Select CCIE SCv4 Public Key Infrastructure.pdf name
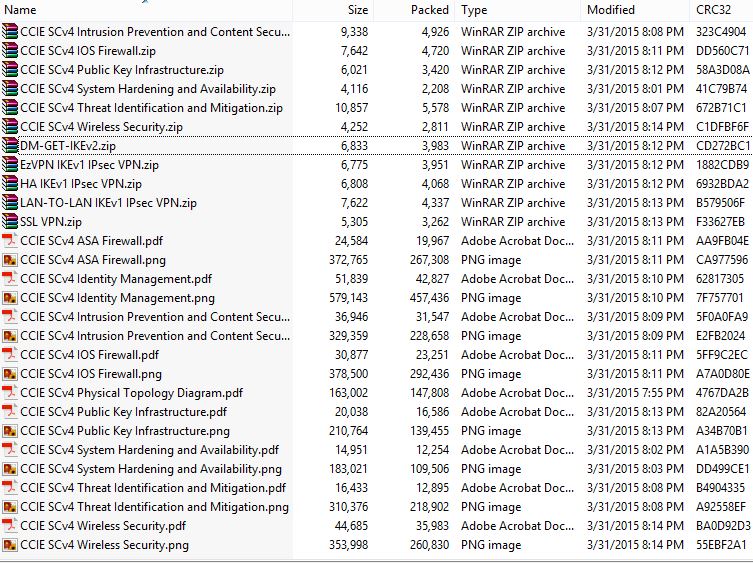Screen dimensions: 753x563 pyautogui.click(x=123, y=412)
